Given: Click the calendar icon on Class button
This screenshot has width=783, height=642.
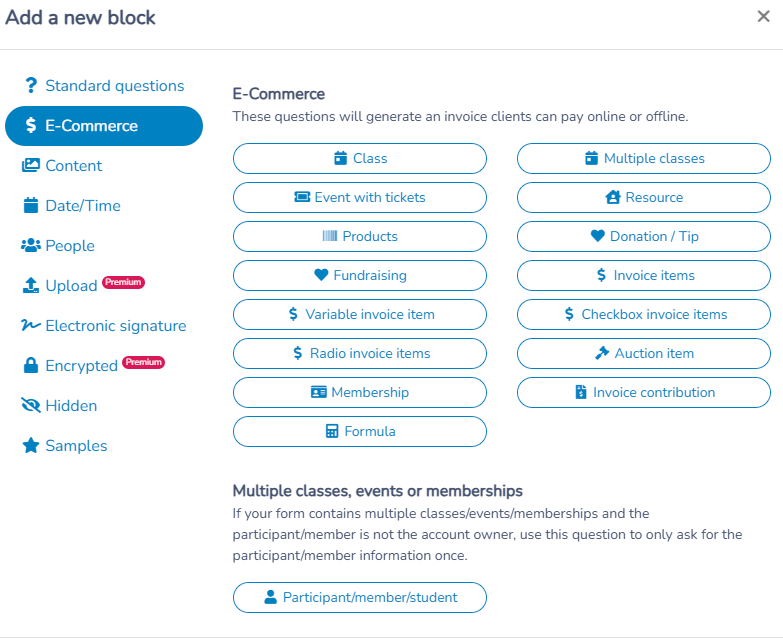Looking at the screenshot, I should [x=341, y=158].
